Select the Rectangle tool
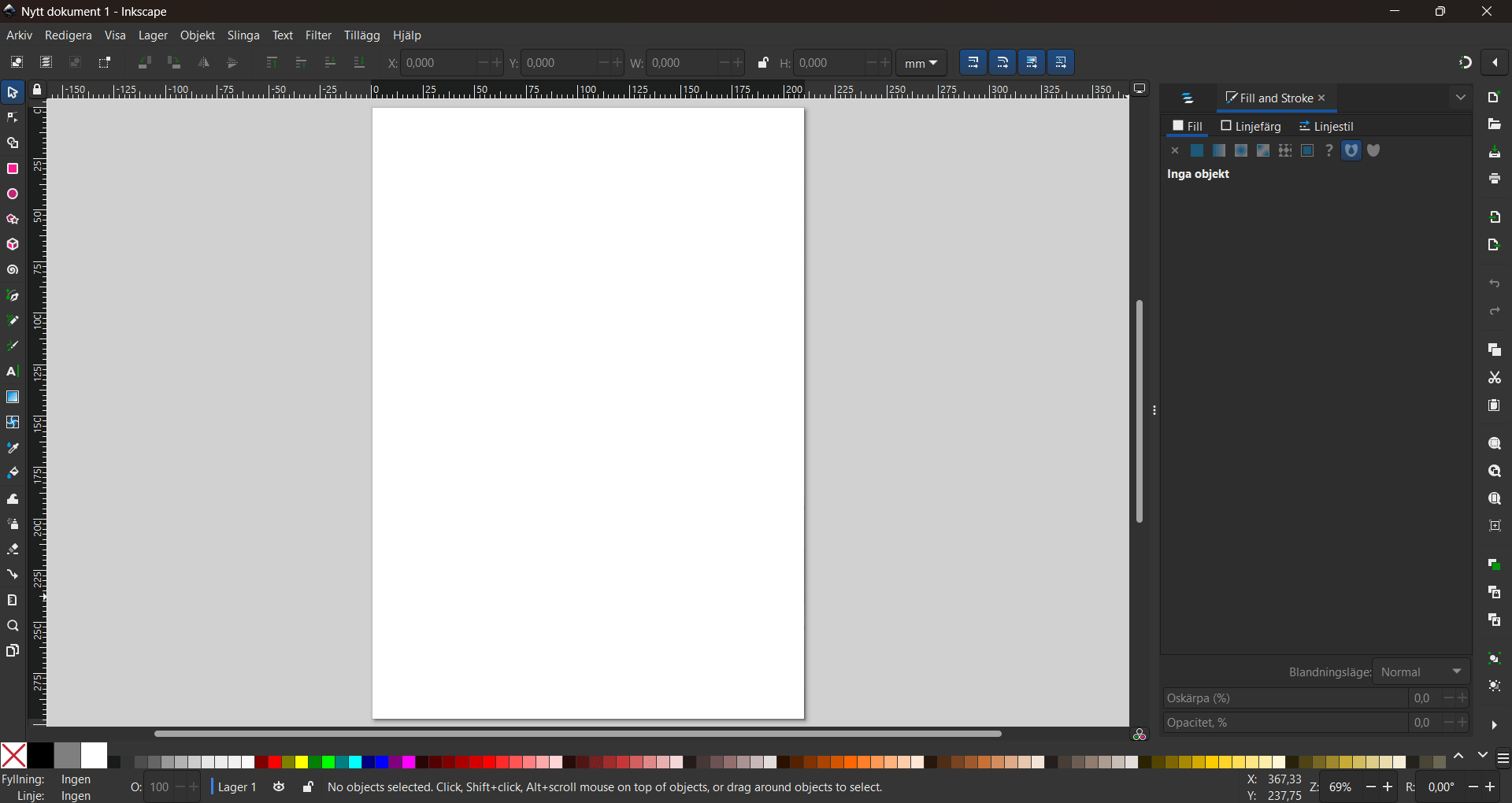The width and height of the screenshot is (1512, 803). [x=13, y=169]
